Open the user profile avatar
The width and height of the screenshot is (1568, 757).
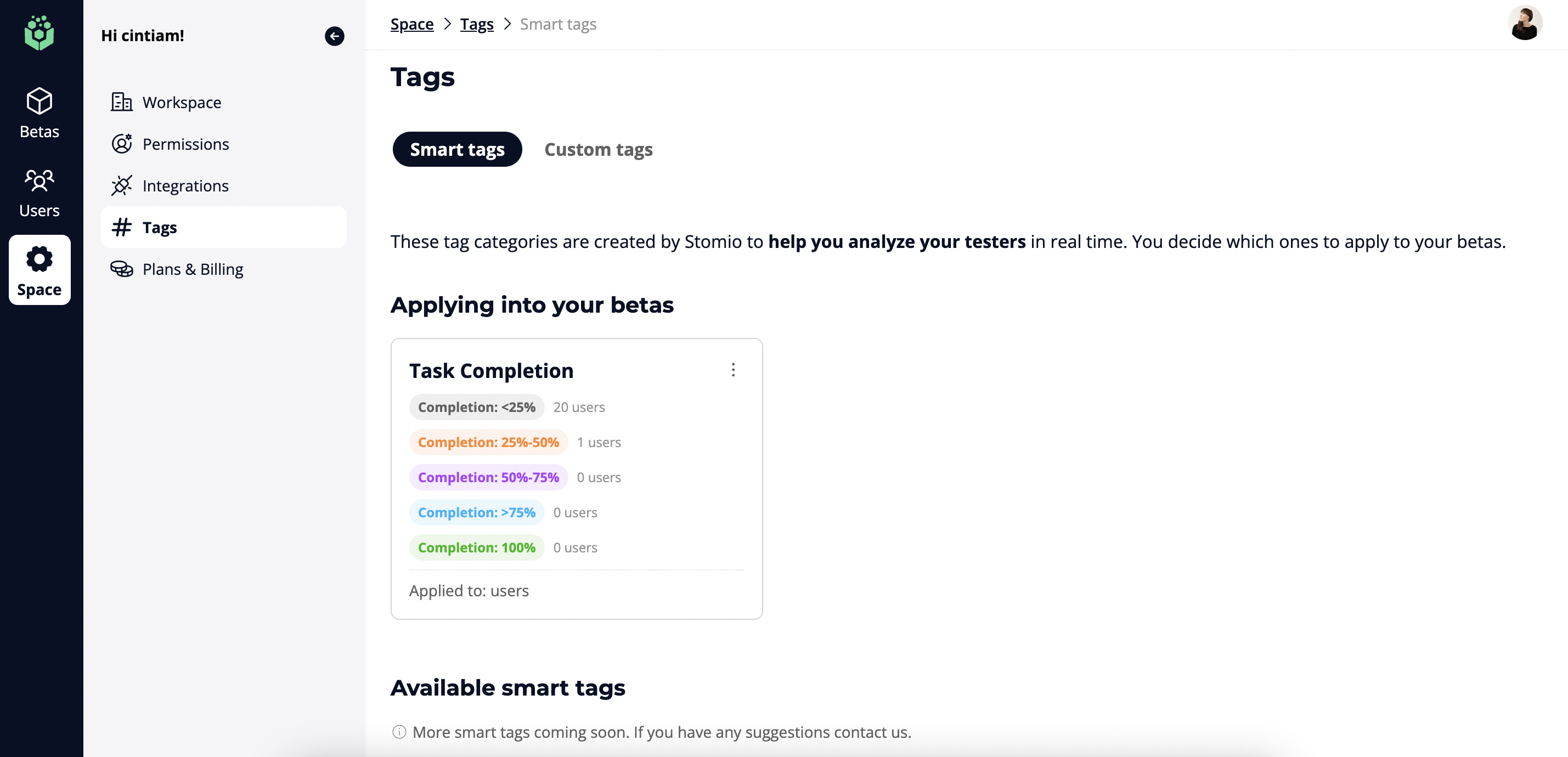1524,24
